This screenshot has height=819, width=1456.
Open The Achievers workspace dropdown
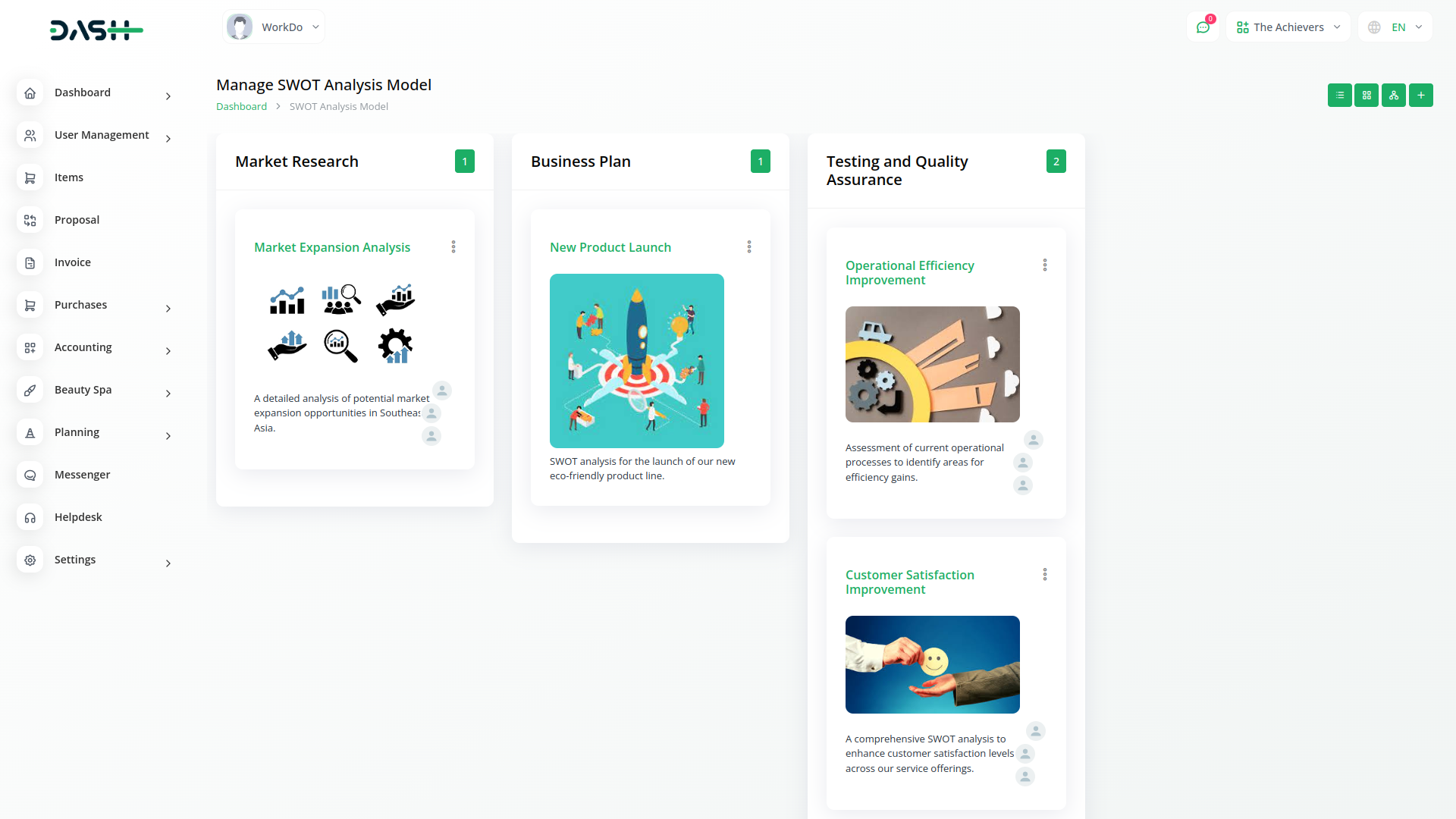point(1288,27)
